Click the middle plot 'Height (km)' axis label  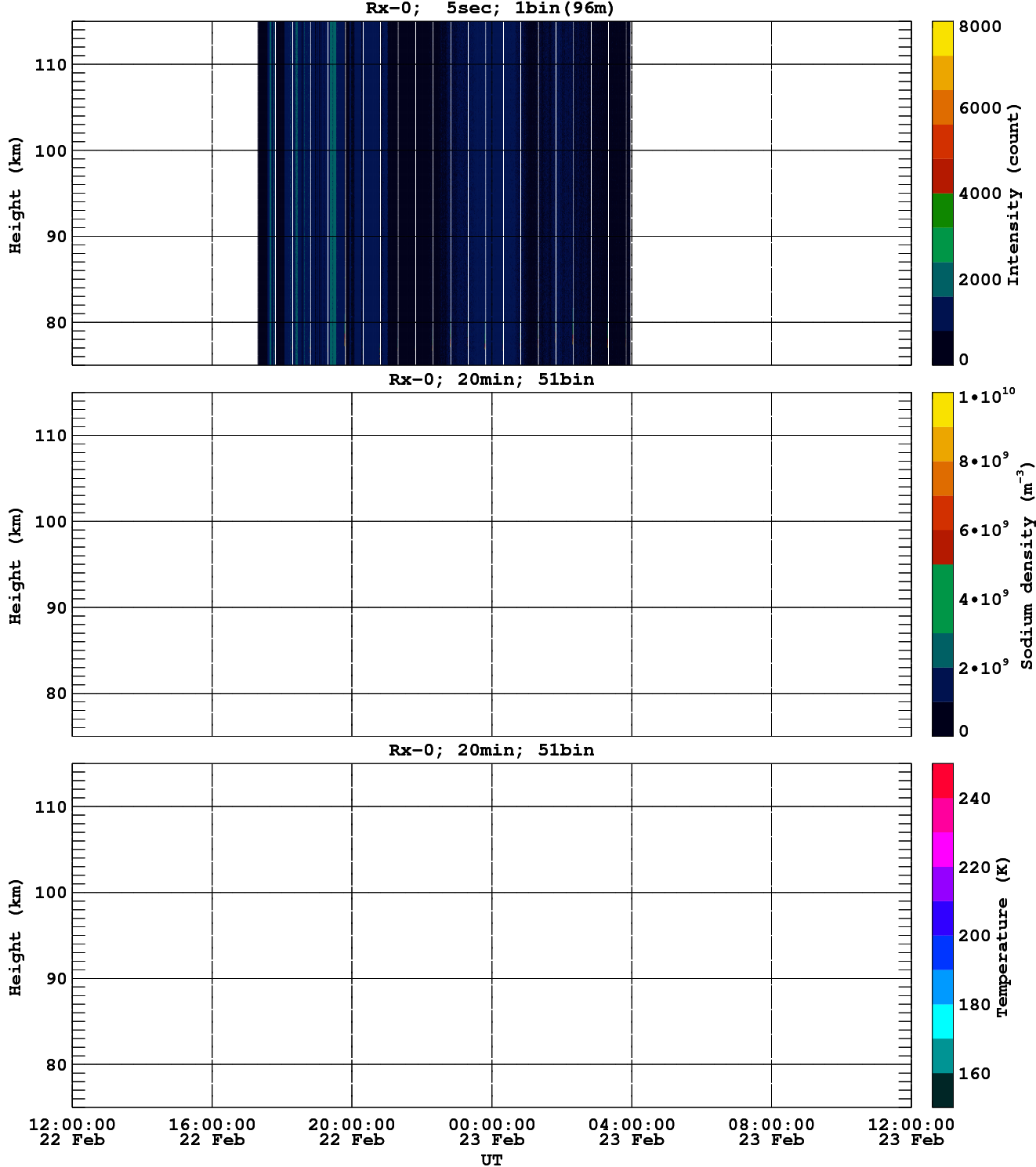[x=16, y=565]
